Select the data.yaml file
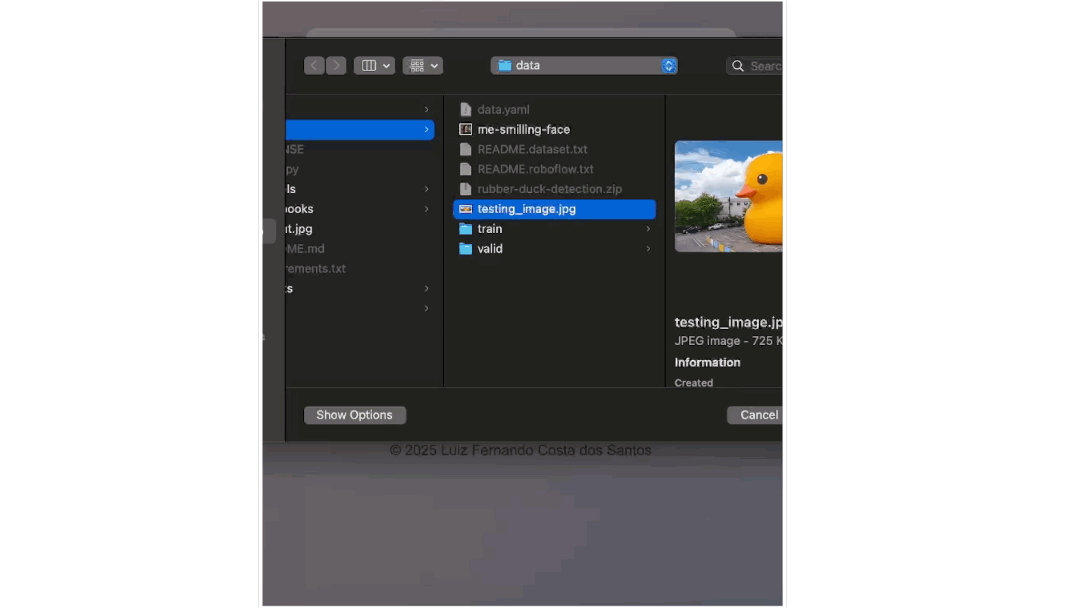Screen dimensions: 1080x608 point(503,110)
